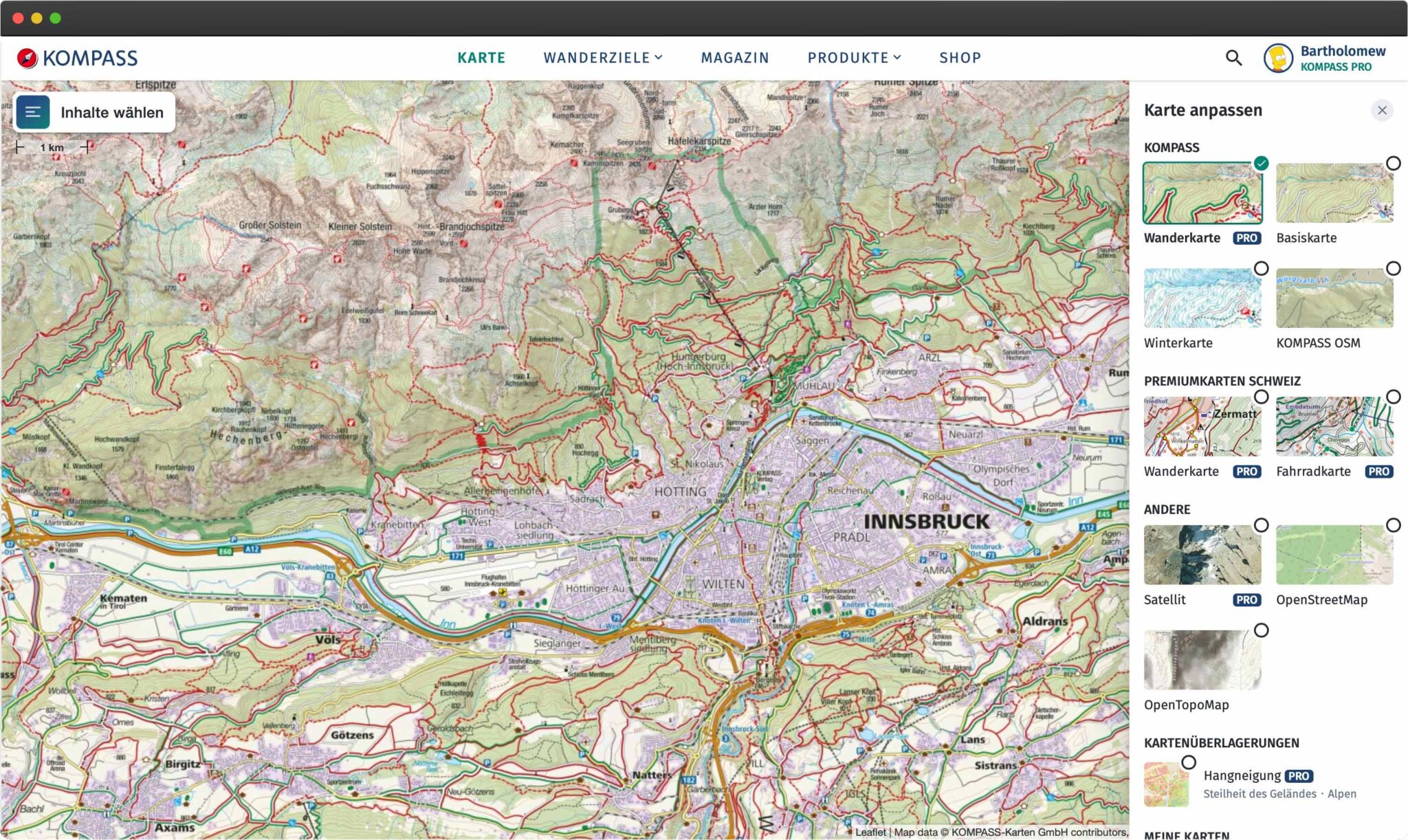Click the Aldrans village label
Viewport: 1408px width, 840px height.
(x=1045, y=621)
